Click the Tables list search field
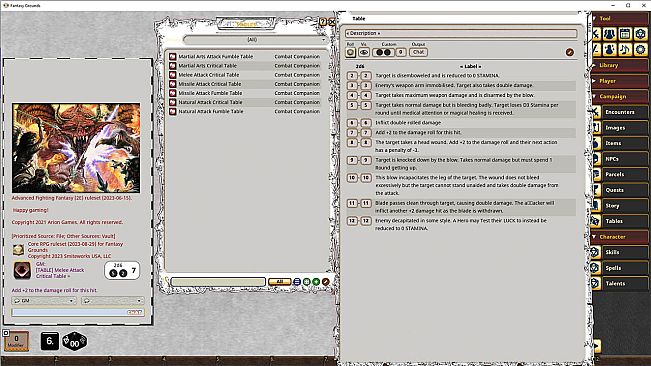 [x=218, y=282]
